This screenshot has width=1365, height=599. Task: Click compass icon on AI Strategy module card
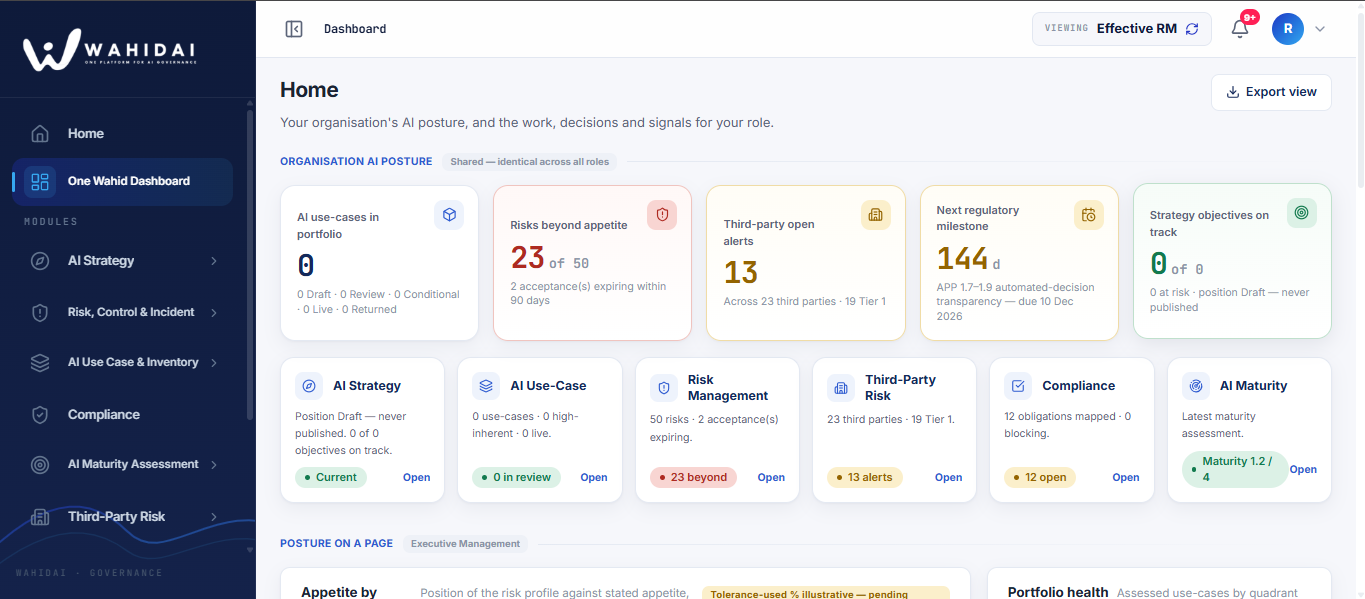[309, 386]
